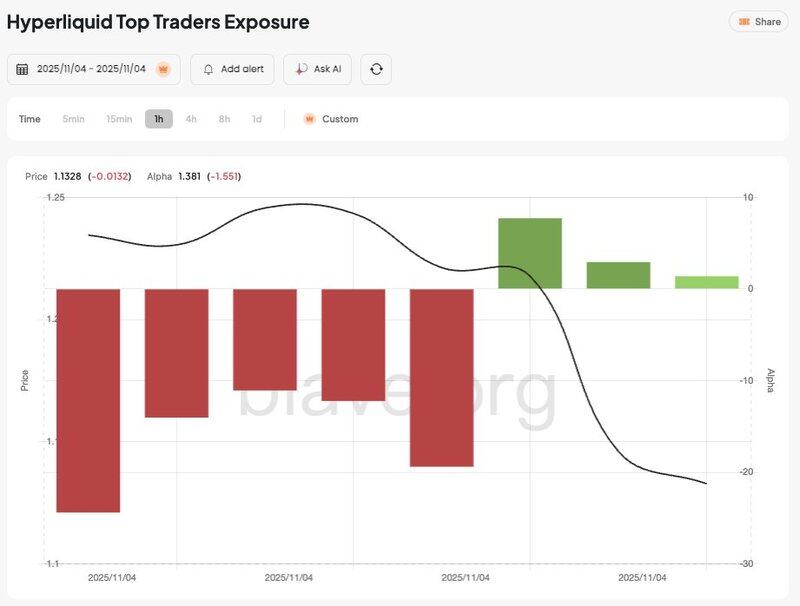Switch to the 8h interval

tap(224, 119)
